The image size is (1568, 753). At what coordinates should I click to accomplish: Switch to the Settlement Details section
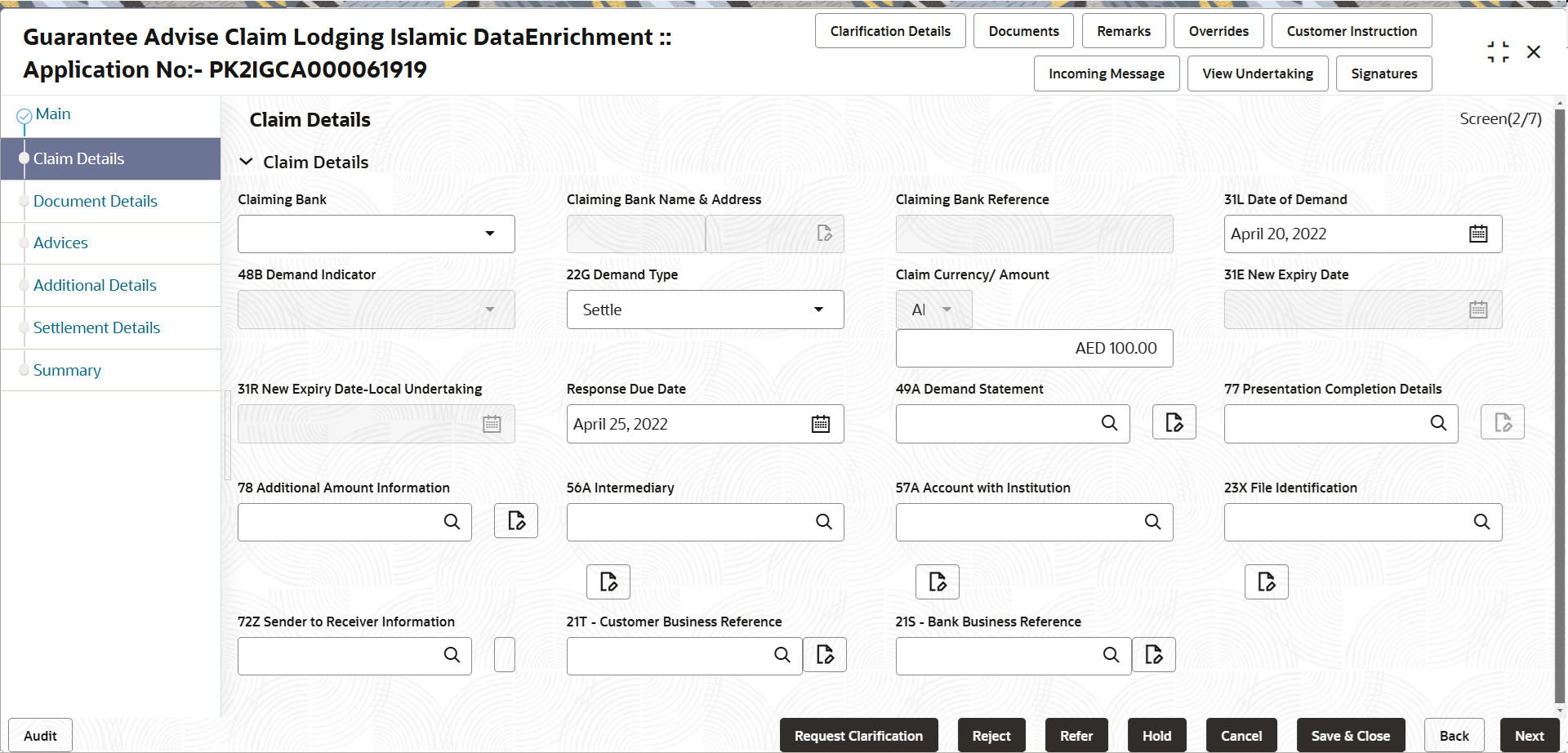[96, 327]
